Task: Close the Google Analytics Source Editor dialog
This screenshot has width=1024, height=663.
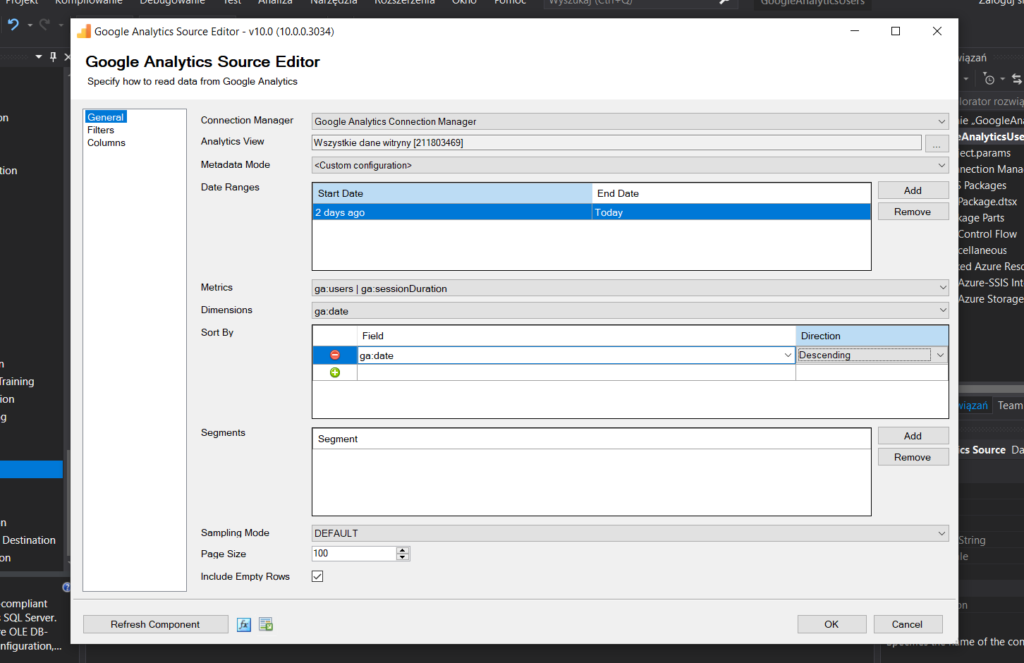Action: pyautogui.click(x=937, y=31)
